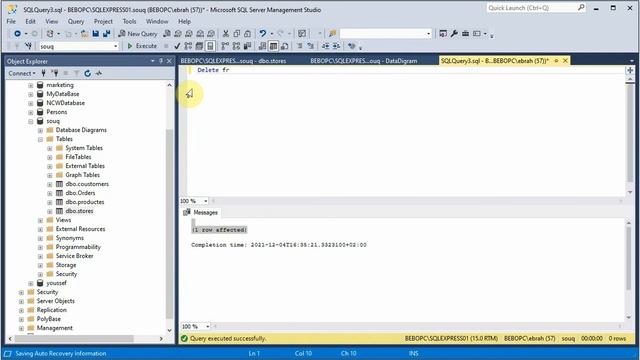Click the Undo arrow icon
Image resolution: width=640 pixels, height=360 pixels.
[x=262, y=33]
